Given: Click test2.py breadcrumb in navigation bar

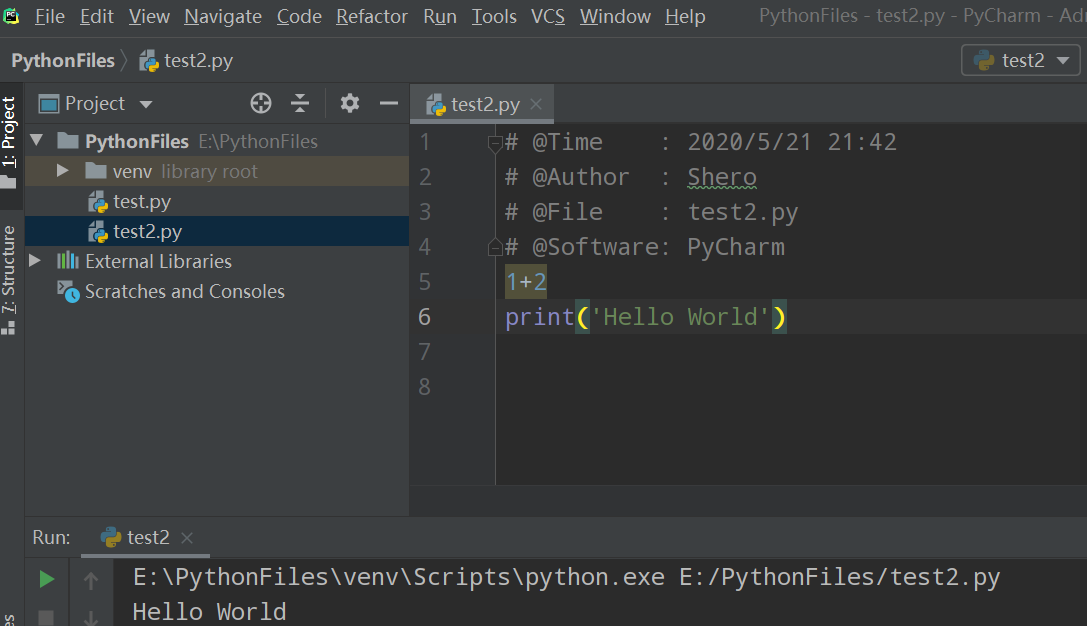Looking at the screenshot, I should (x=186, y=61).
